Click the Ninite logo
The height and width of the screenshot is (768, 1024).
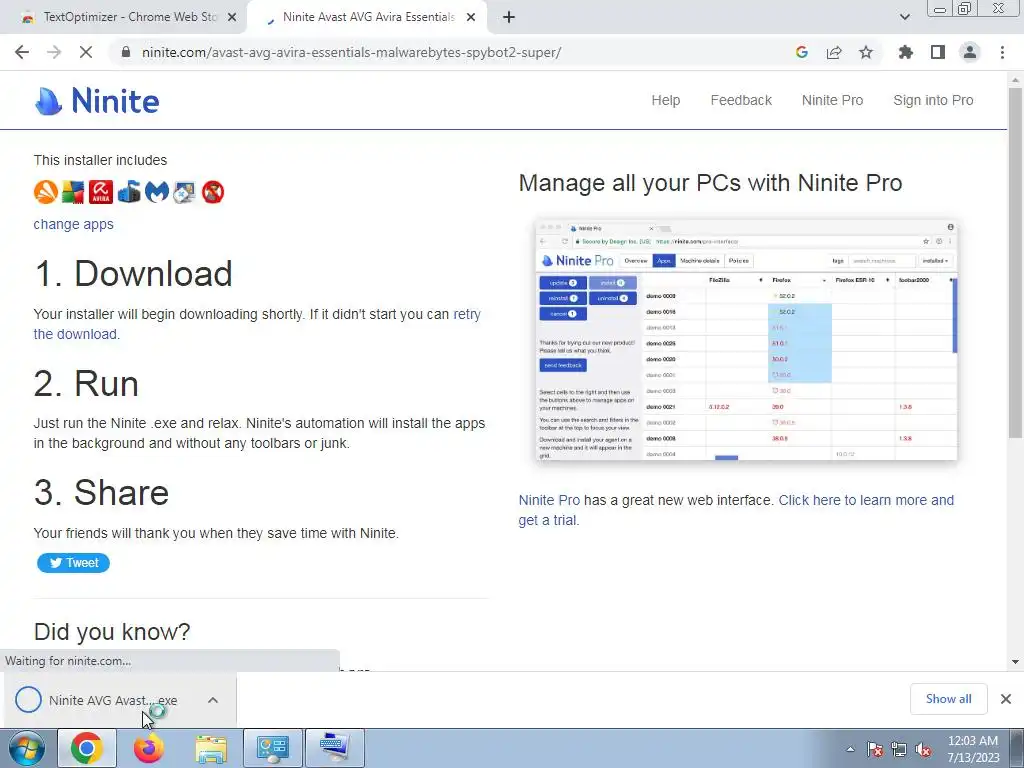(x=97, y=101)
